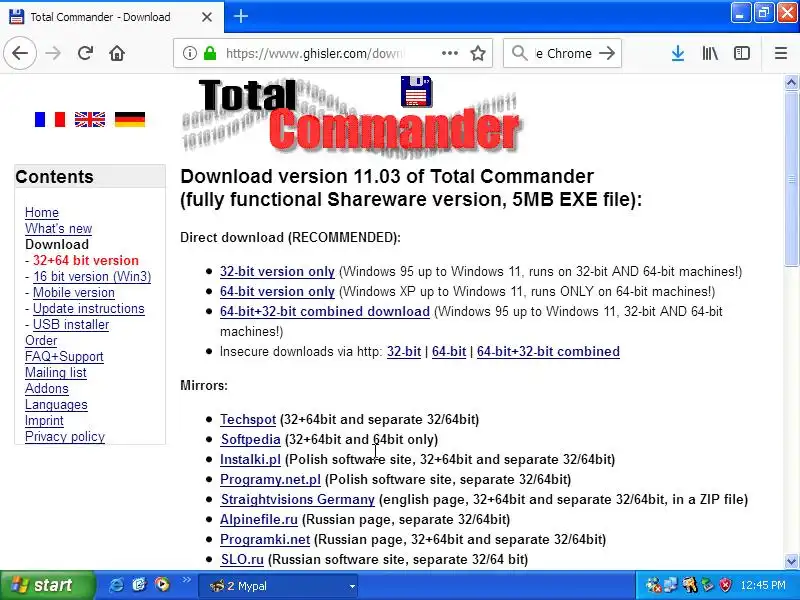Download the 64-bit version only
The width and height of the screenshot is (800, 600).
tap(277, 291)
